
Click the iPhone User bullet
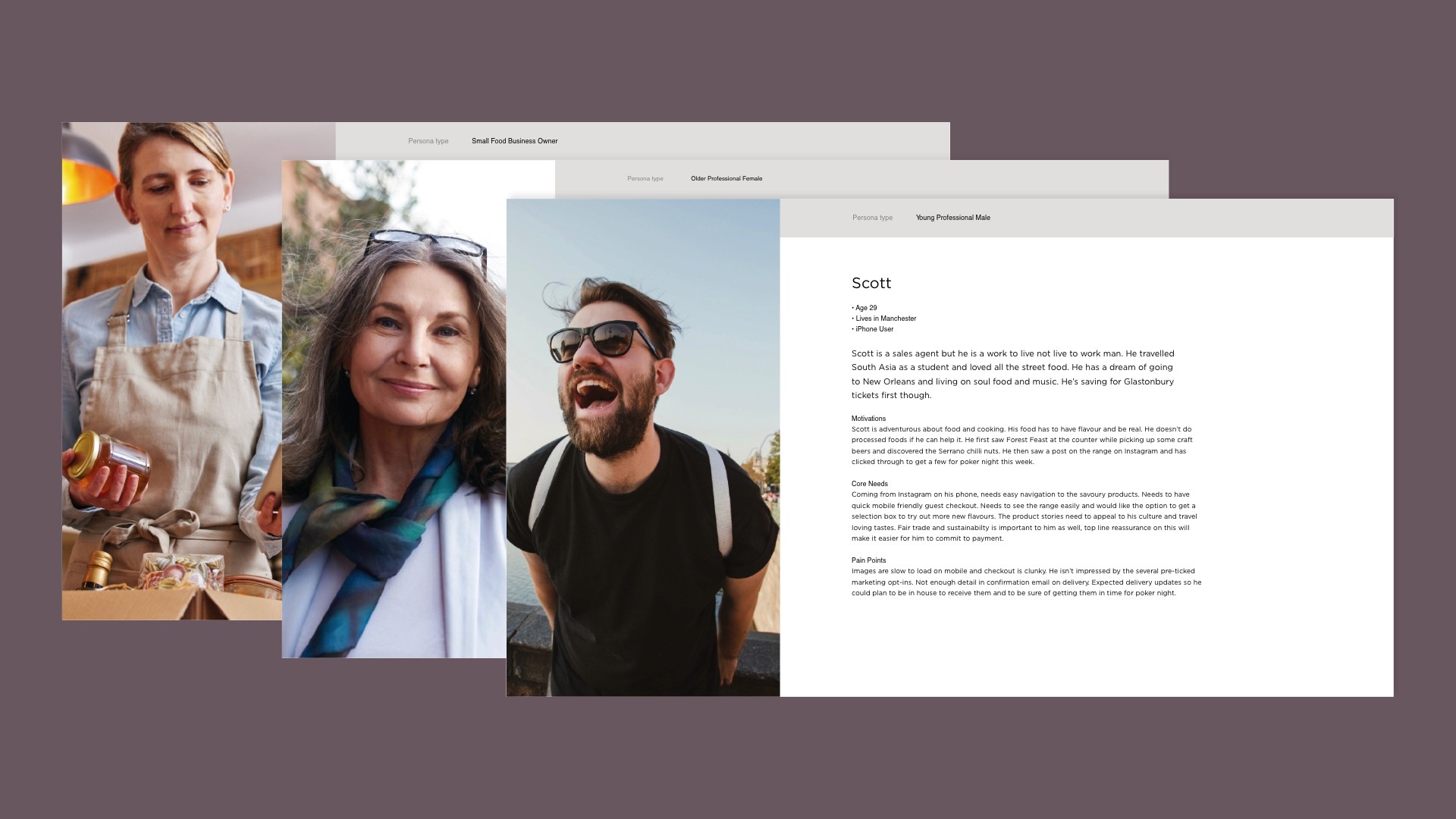coord(874,329)
